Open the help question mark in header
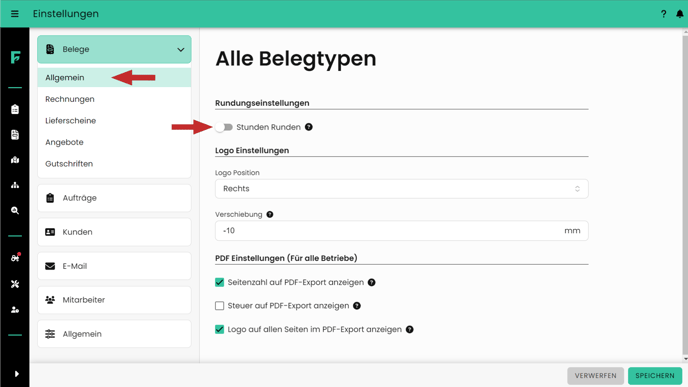 [663, 14]
